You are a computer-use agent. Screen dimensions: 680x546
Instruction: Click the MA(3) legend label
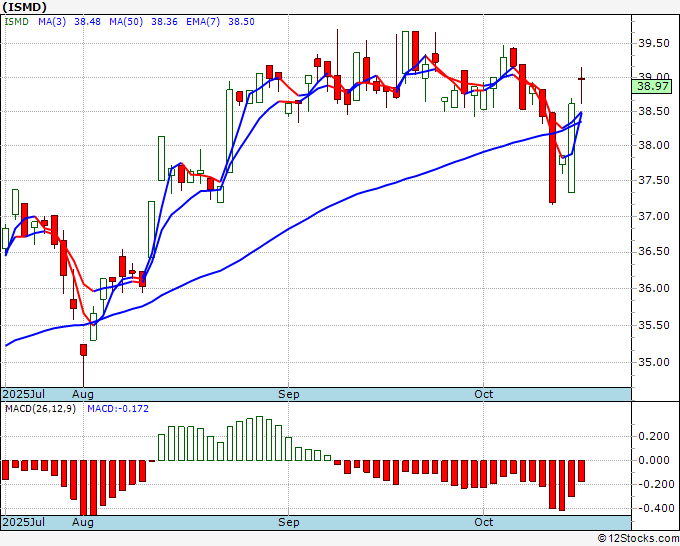pyautogui.click(x=52, y=22)
